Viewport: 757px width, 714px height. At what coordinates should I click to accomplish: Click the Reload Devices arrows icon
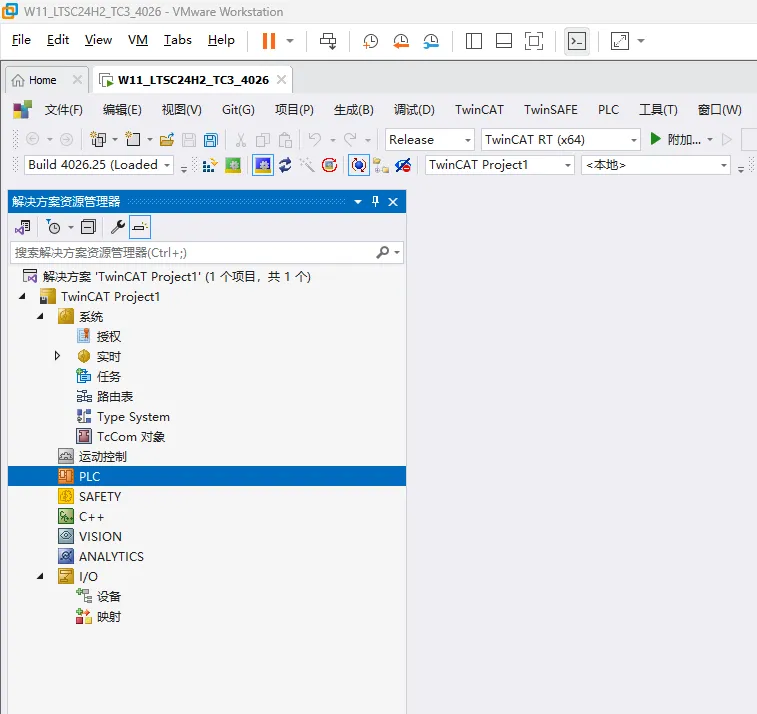point(285,166)
